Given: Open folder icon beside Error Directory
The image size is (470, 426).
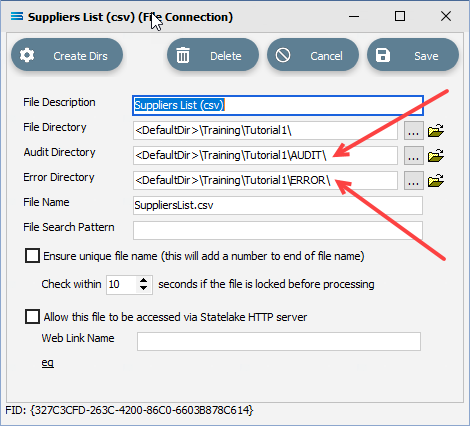Looking at the screenshot, I should (436, 180).
